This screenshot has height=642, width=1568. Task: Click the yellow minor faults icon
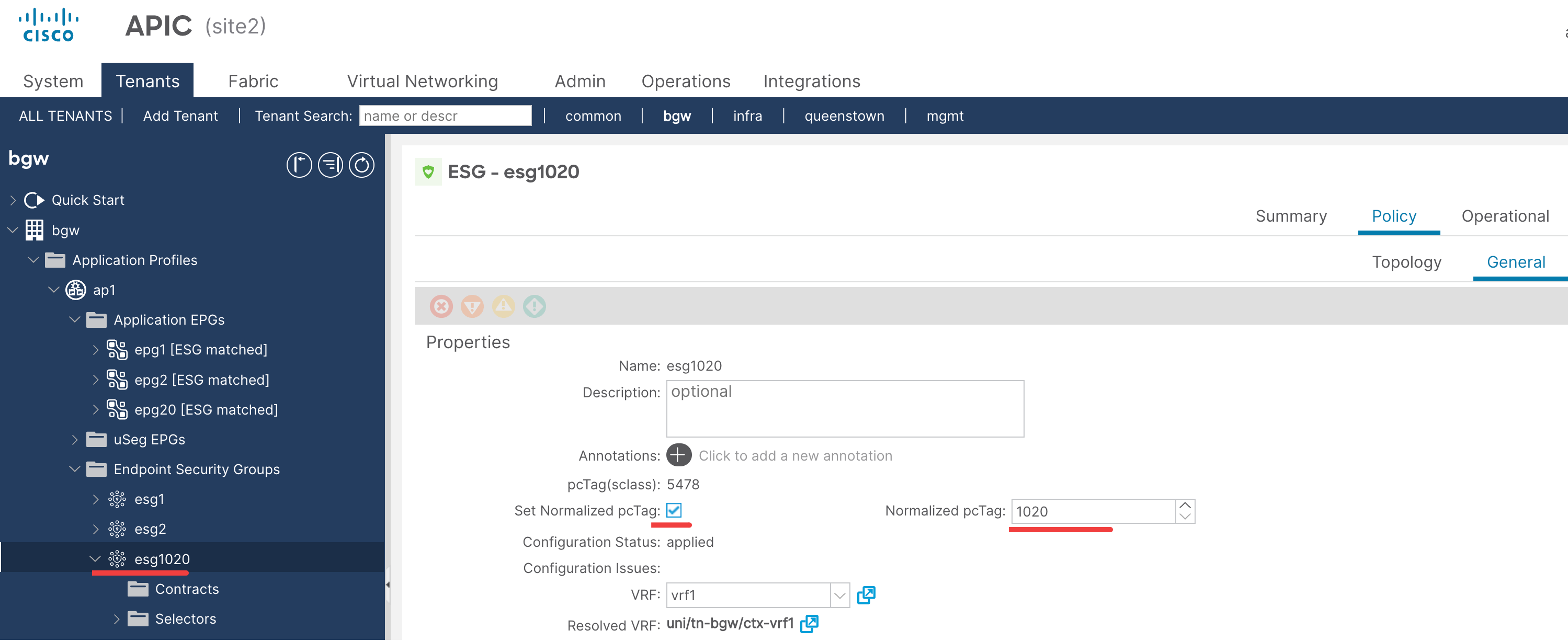tap(503, 306)
